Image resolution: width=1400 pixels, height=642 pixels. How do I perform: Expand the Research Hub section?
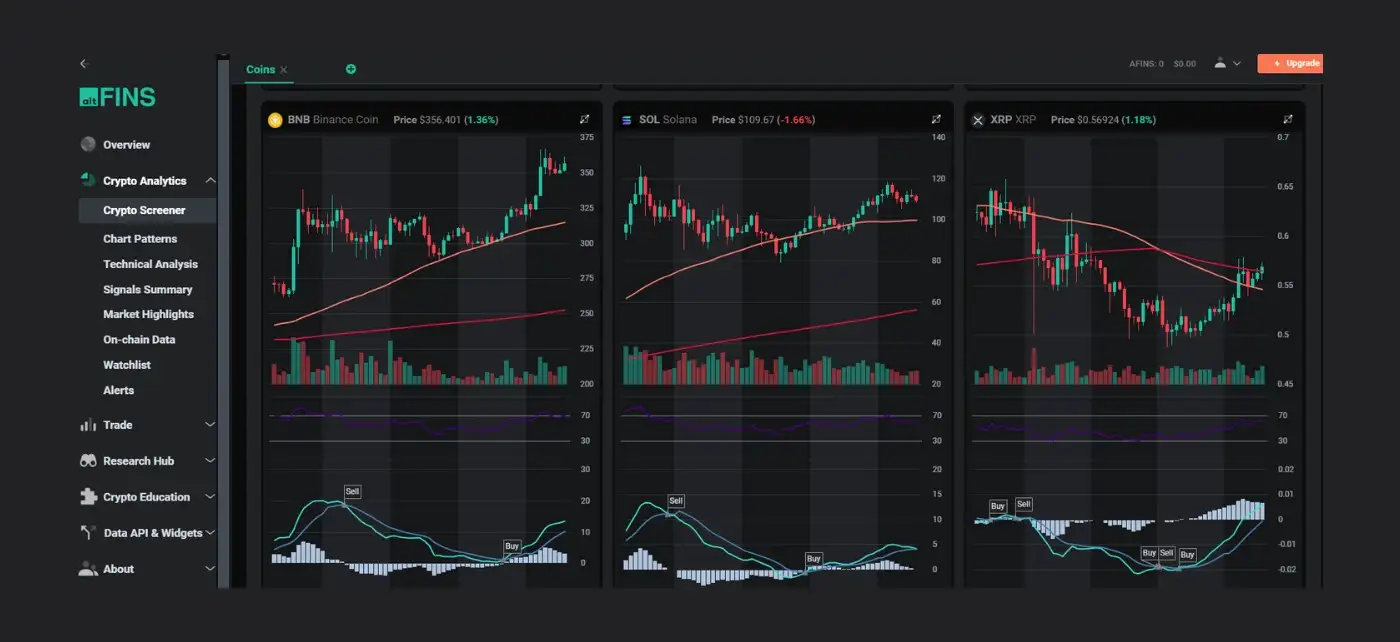(210, 461)
